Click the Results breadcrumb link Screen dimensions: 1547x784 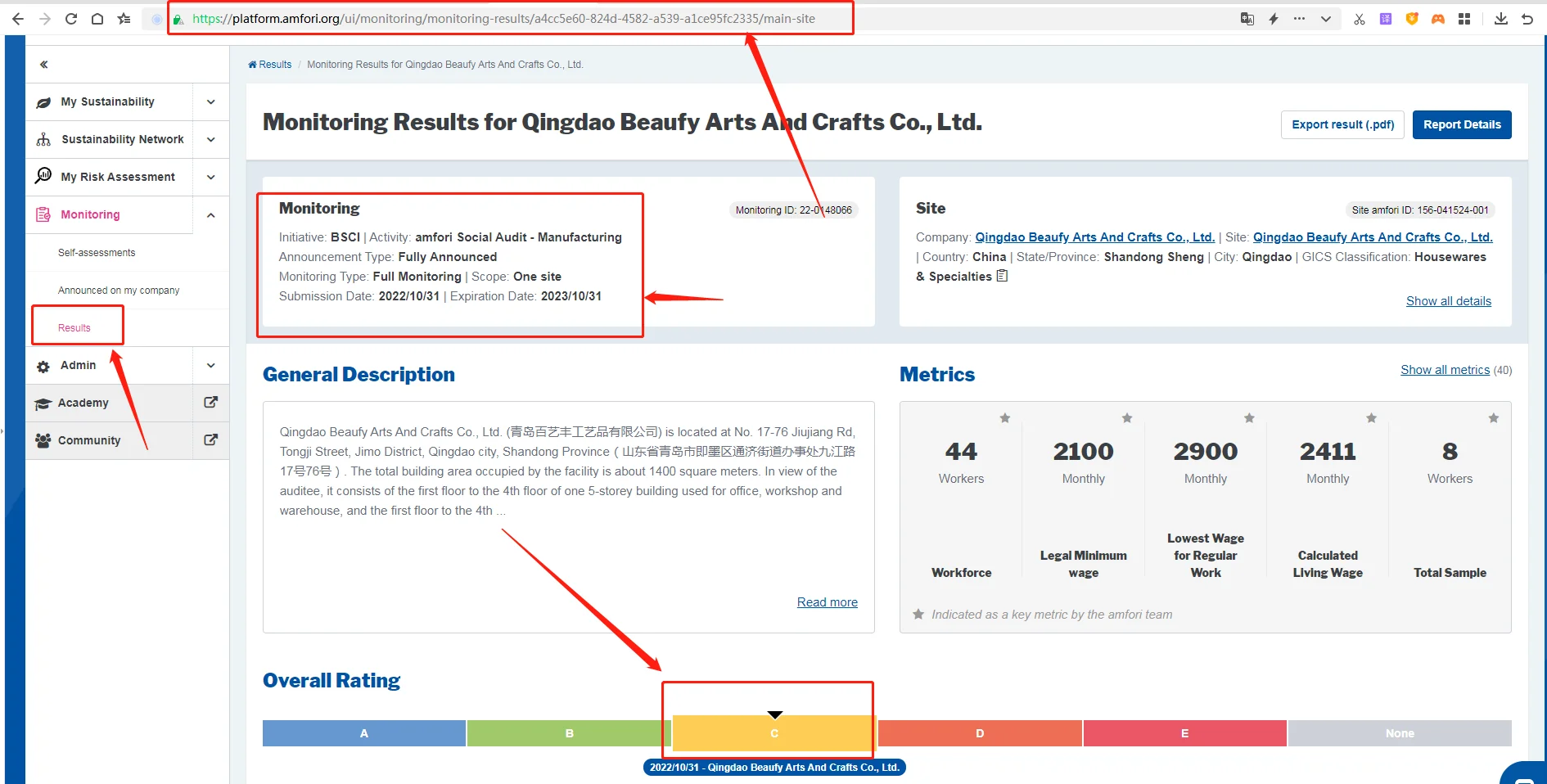pos(270,65)
